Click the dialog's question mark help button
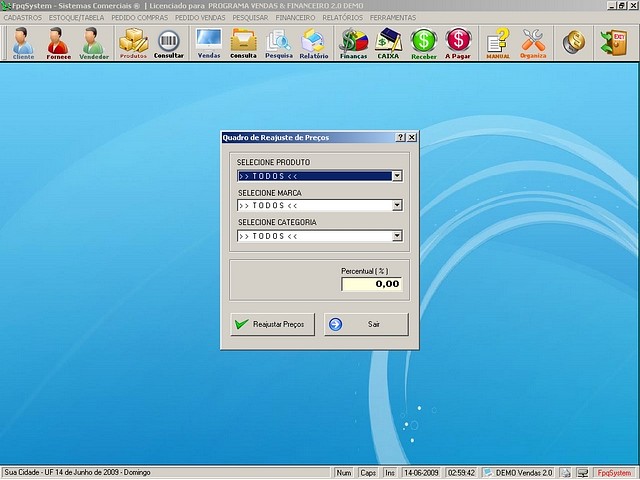 [400, 137]
